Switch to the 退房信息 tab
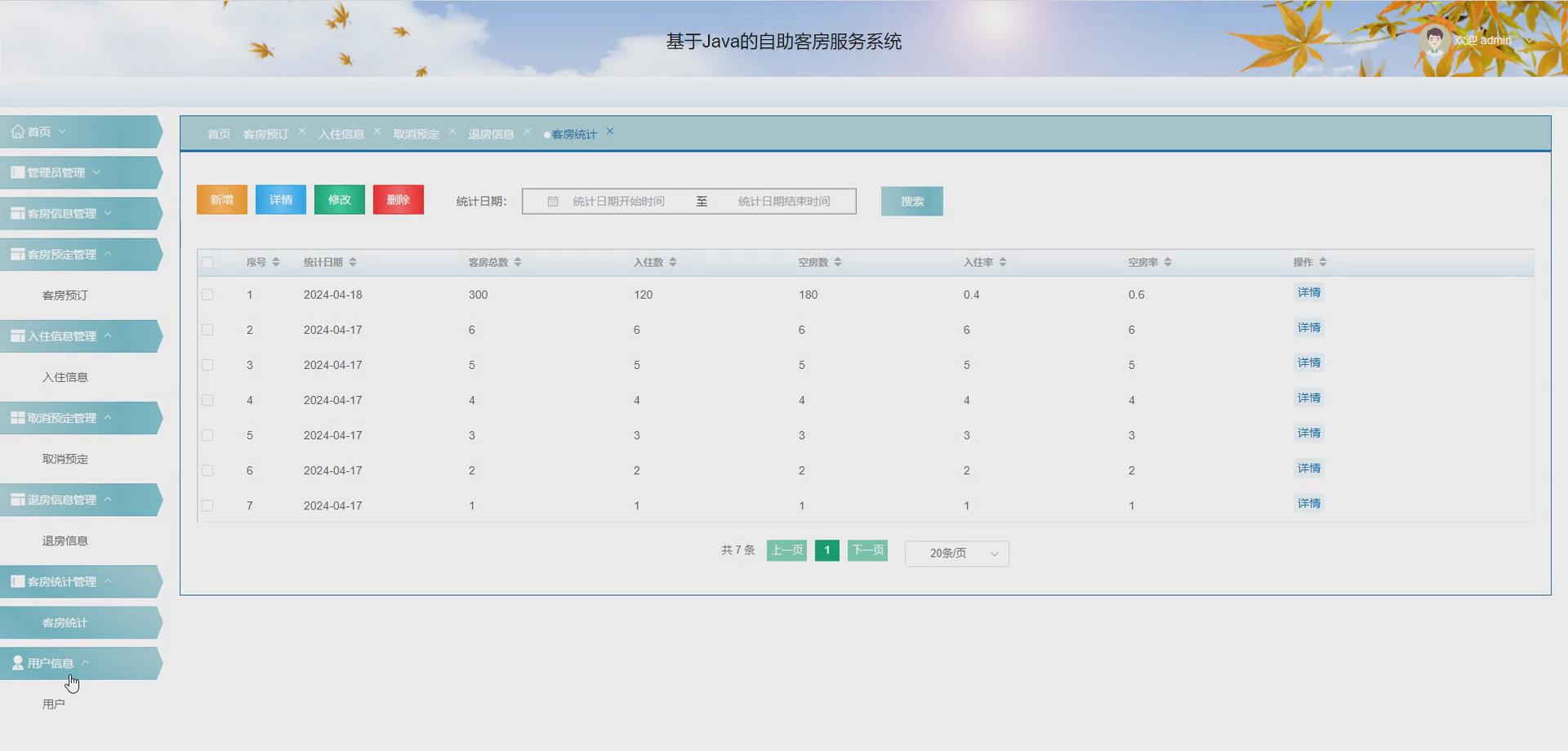 pyautogui.click(x=491, y=133)
